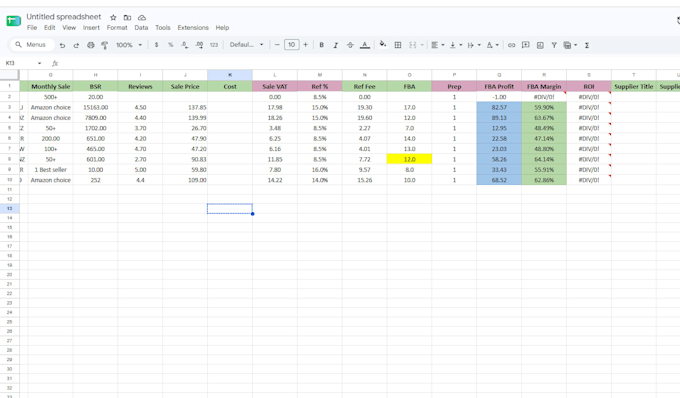Click the Print icon

[x=91, y=45]
